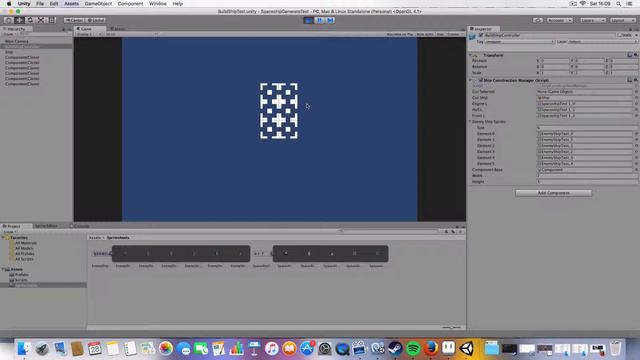
Task: Click Assets in Project breadcrumb
Action: pos(95,238)
